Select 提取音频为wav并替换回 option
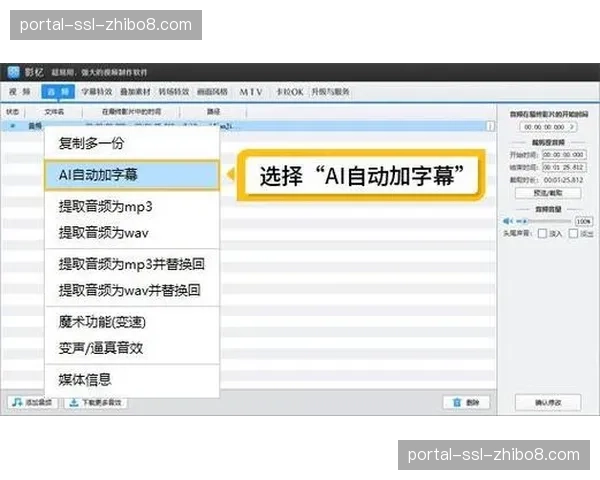Image resolution: width=600 pixels, height=480 pixels. pyautogui.click(x=132, y=290)
